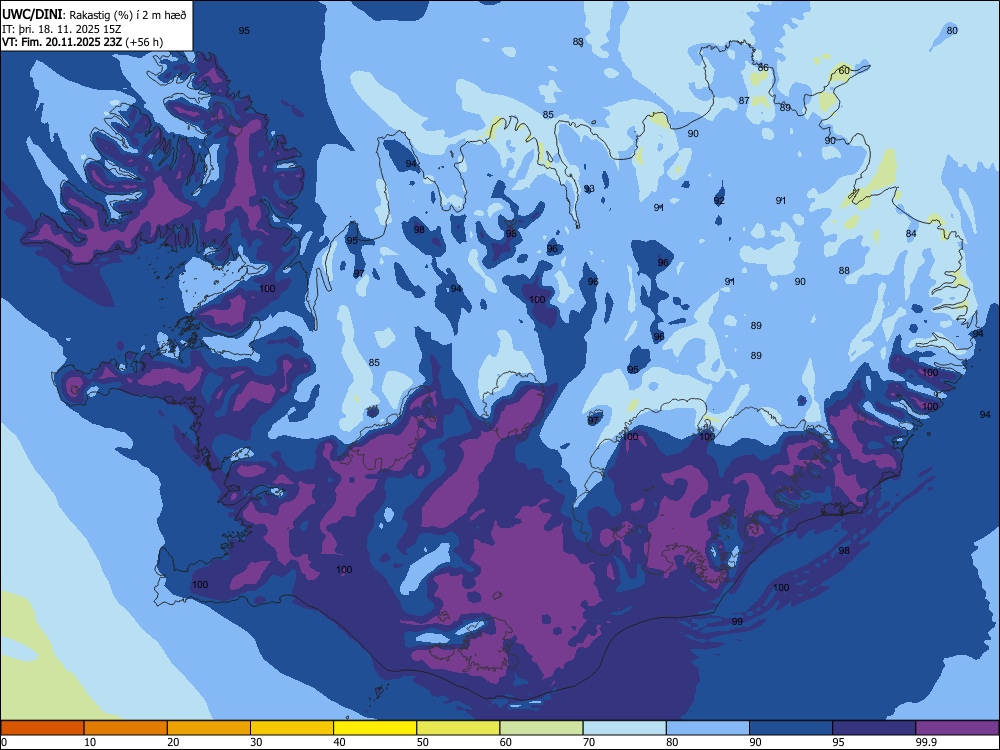Click the 'Rakastig (%) í 2 m hæð' label
The height and width of the screenshot is (750, 1000).
coord(128,15)
